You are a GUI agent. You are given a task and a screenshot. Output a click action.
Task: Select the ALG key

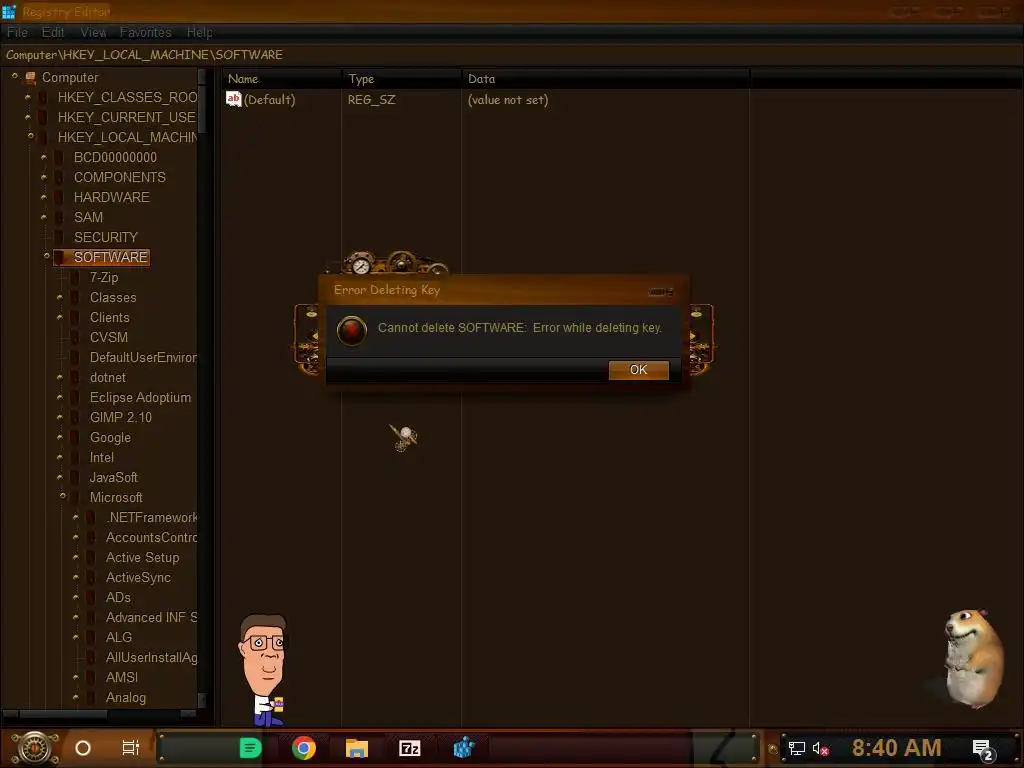tap(119, 637)
